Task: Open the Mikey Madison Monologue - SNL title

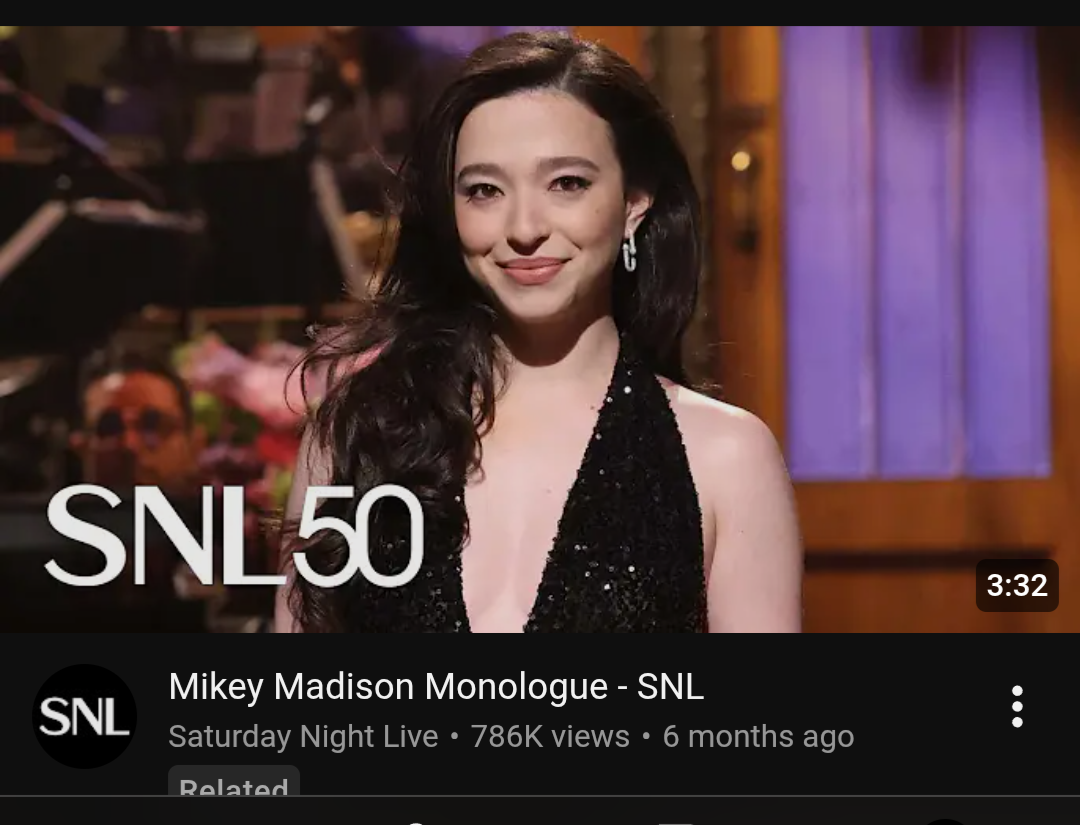Action: point(436,687)
